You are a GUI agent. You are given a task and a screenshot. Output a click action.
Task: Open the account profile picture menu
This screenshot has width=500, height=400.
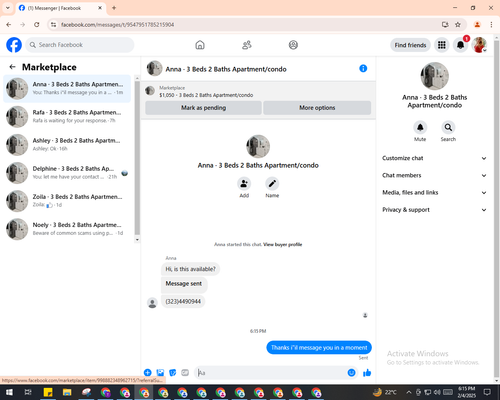tap(479, 45)
